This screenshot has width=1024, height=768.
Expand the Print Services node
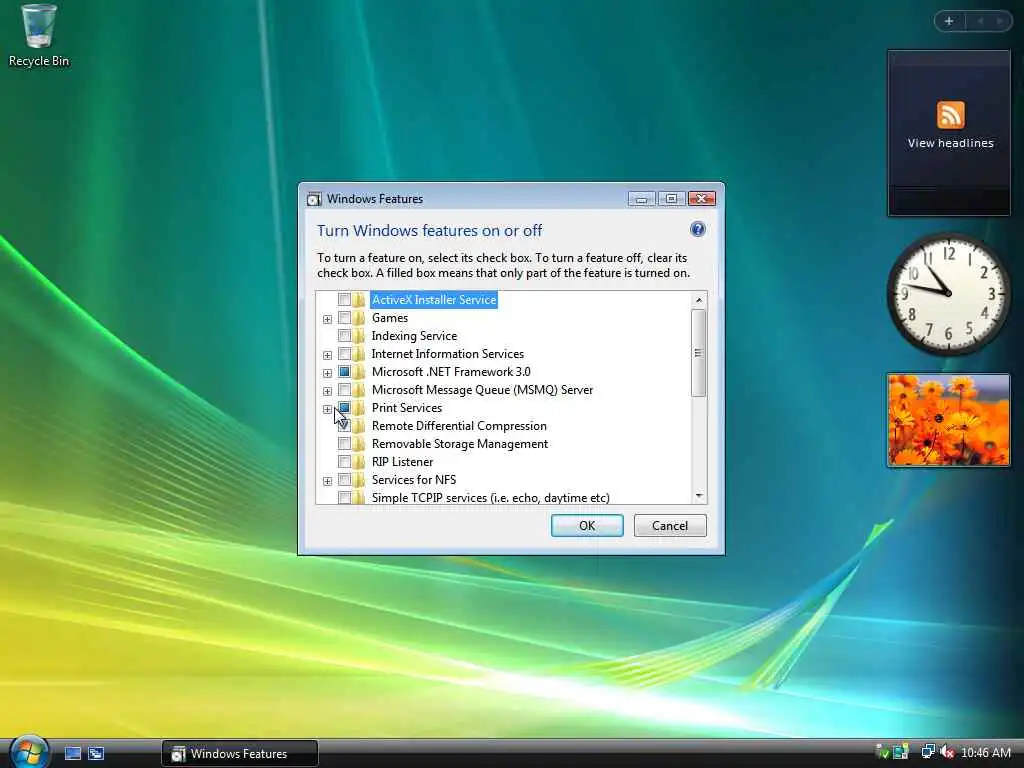tap(327, 409)
